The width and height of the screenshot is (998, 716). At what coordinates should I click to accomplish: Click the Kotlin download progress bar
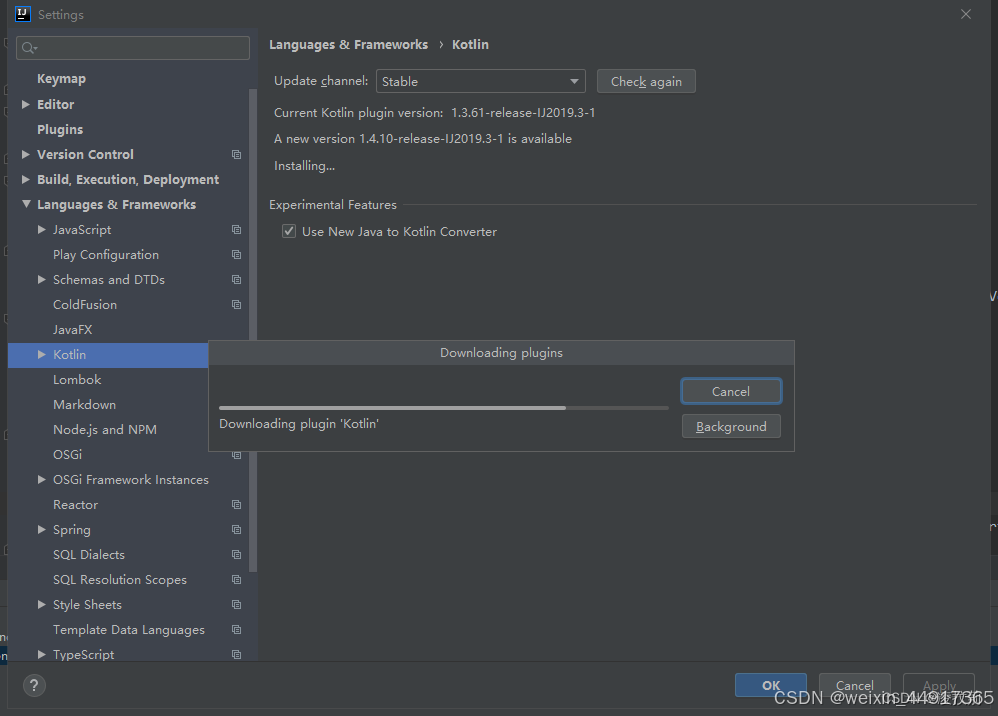[x=444, y=408]
